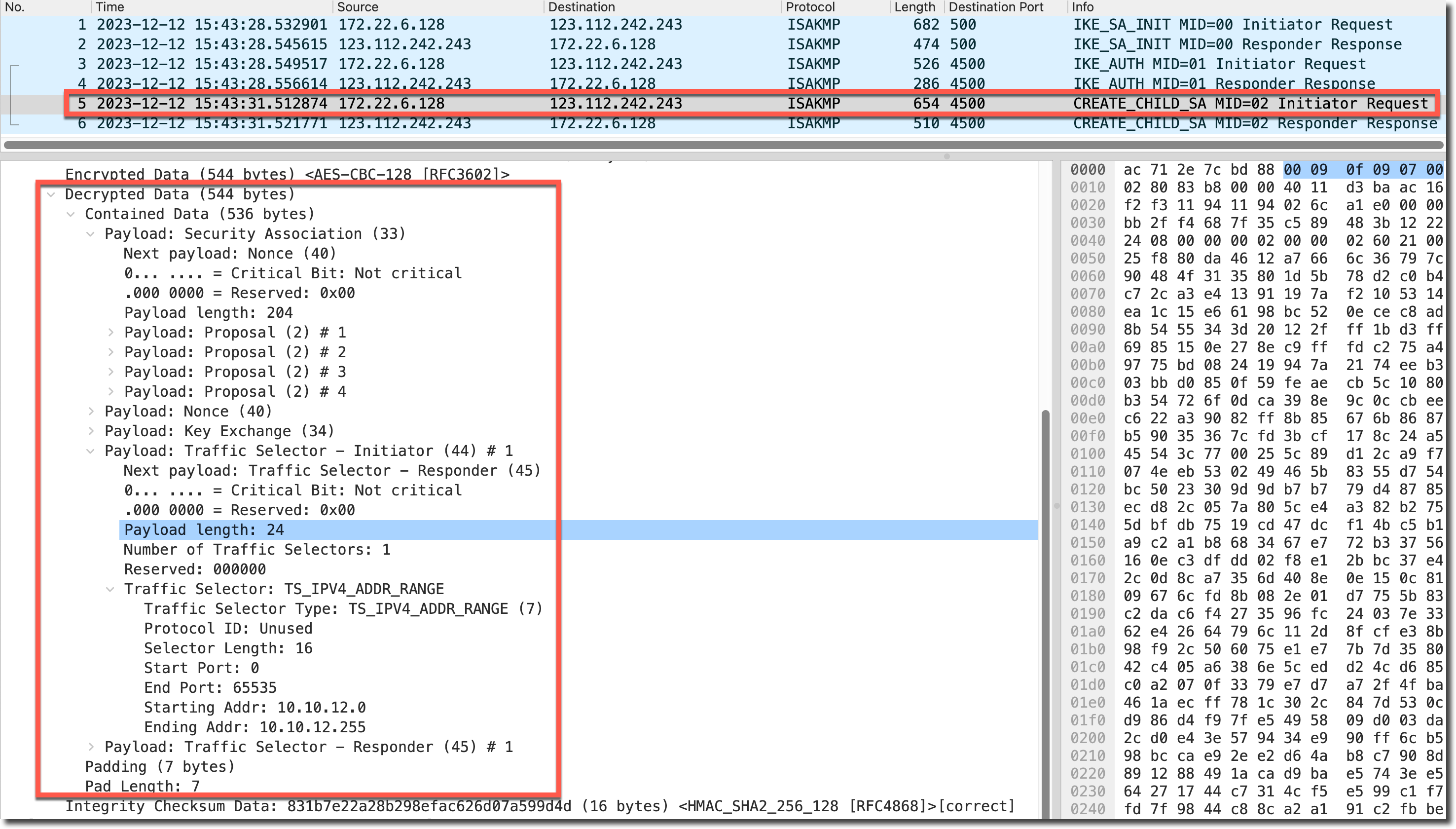
Task: Expand the Key Exchange payload
Action: coord(90,432)
